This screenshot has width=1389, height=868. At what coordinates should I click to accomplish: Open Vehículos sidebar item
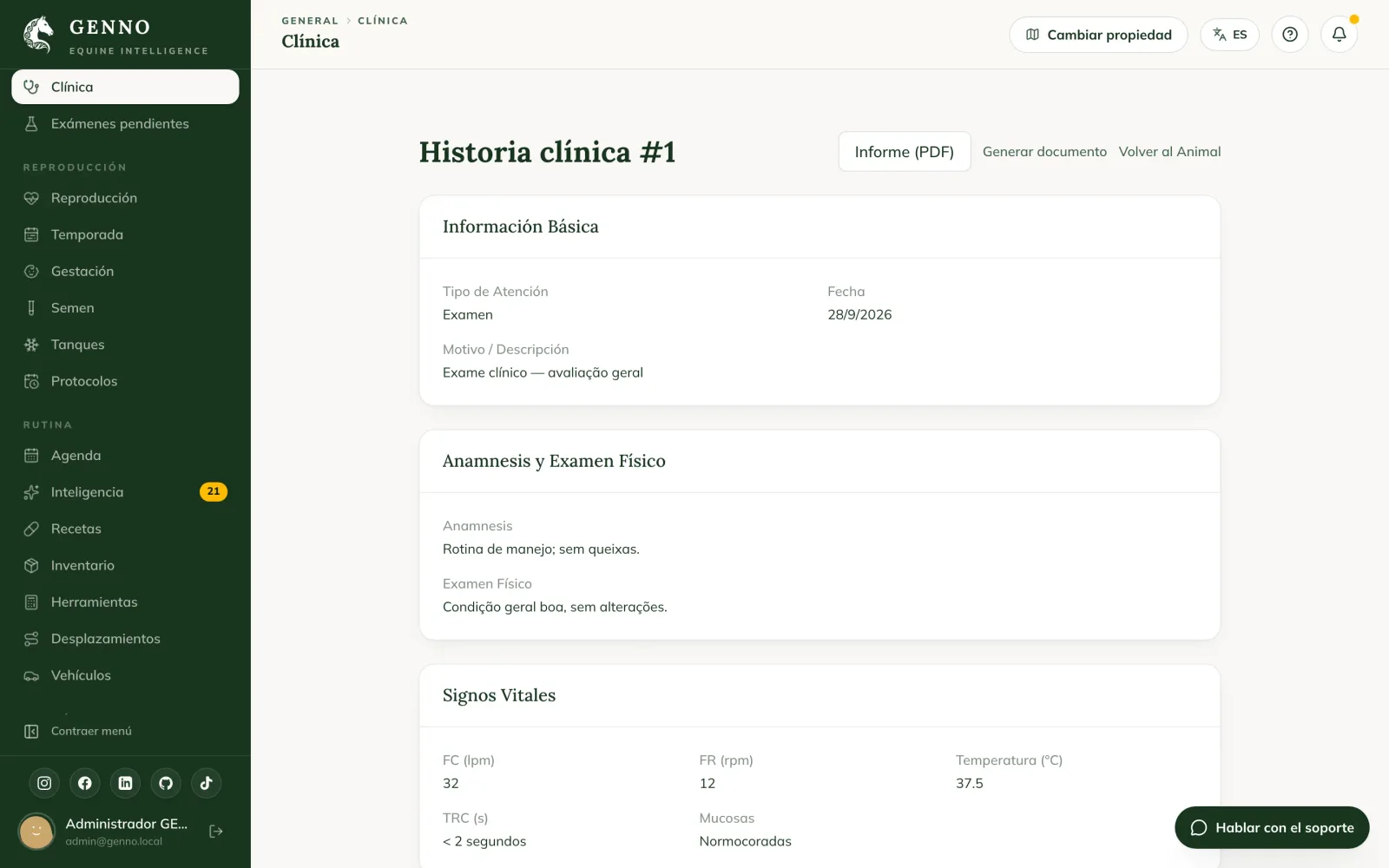125,675
